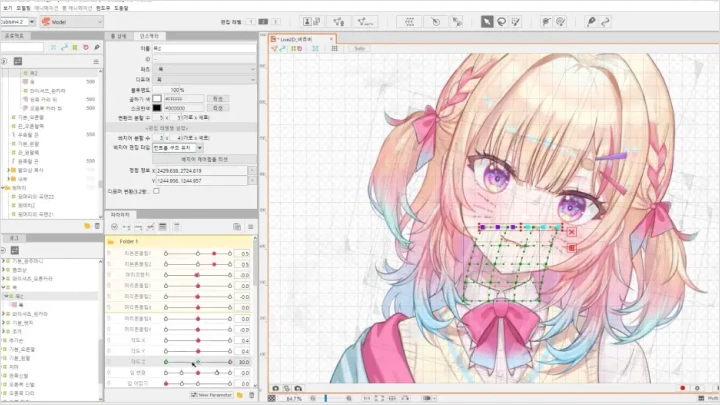Image resolution: width=720 pixels, height=405 pixels.
Task: Collapse Folder 1 in parameter panel
Action: click(112, 241)
